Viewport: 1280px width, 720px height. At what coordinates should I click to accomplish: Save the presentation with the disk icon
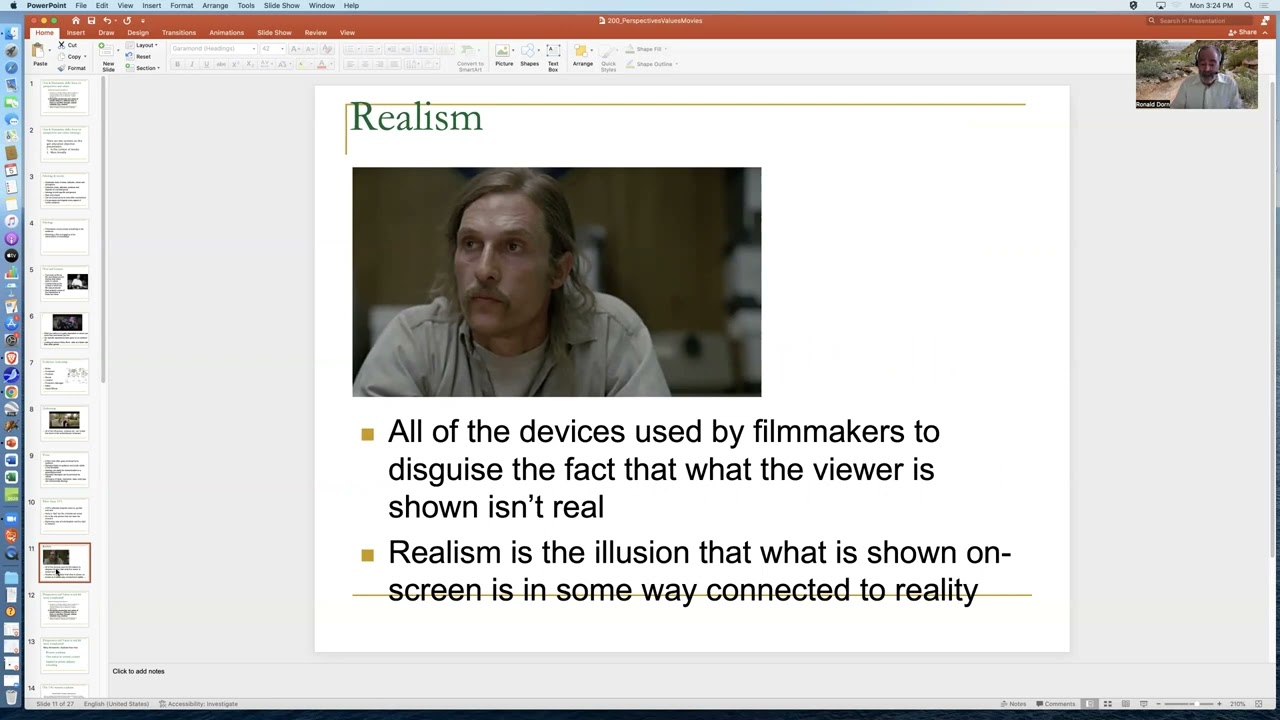coord(91,20)
